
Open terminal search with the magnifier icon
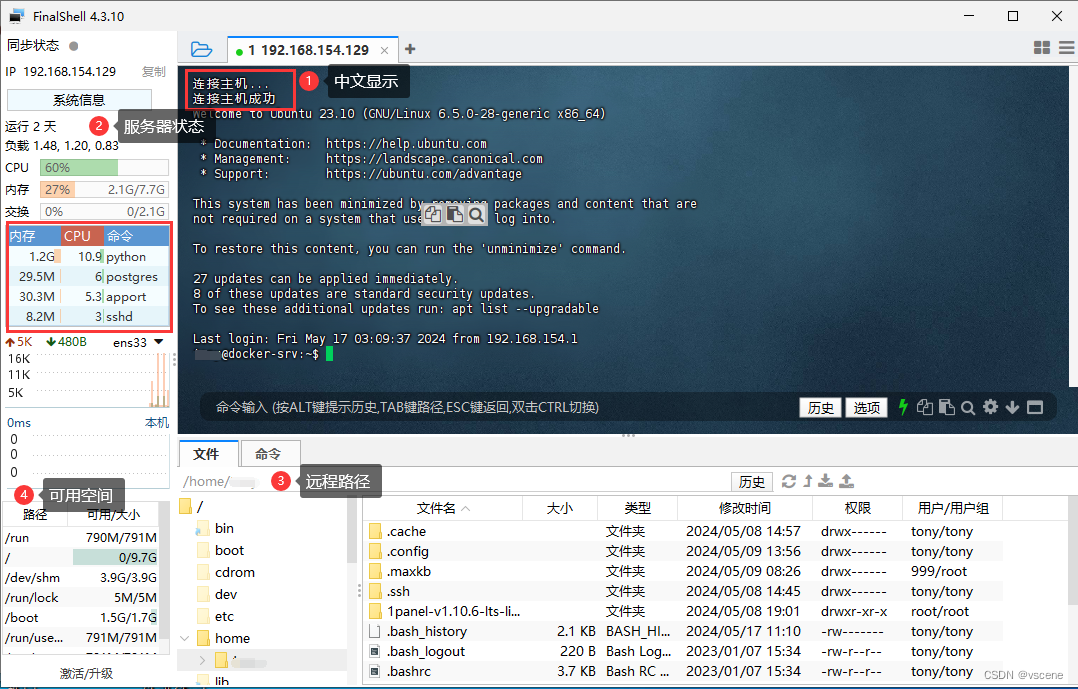[x=968, y=407]
